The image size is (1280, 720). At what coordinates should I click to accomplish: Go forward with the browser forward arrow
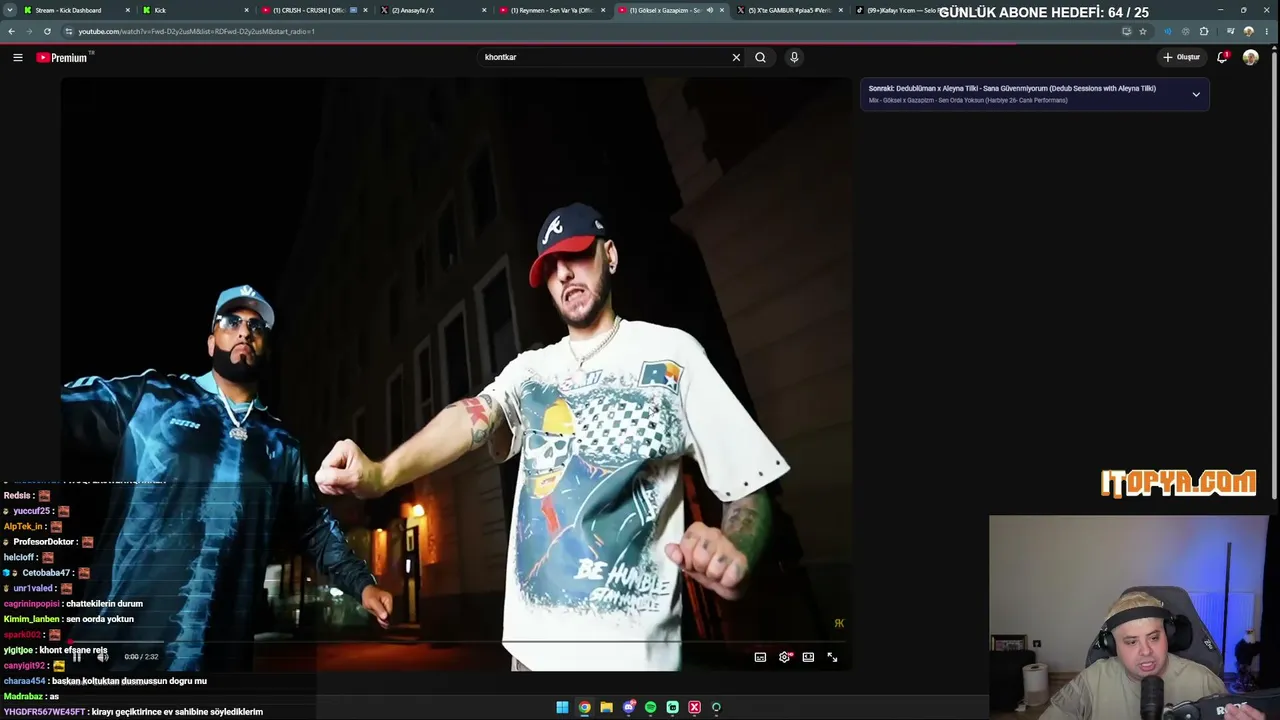pyautogui.click(x=28, y=31)
